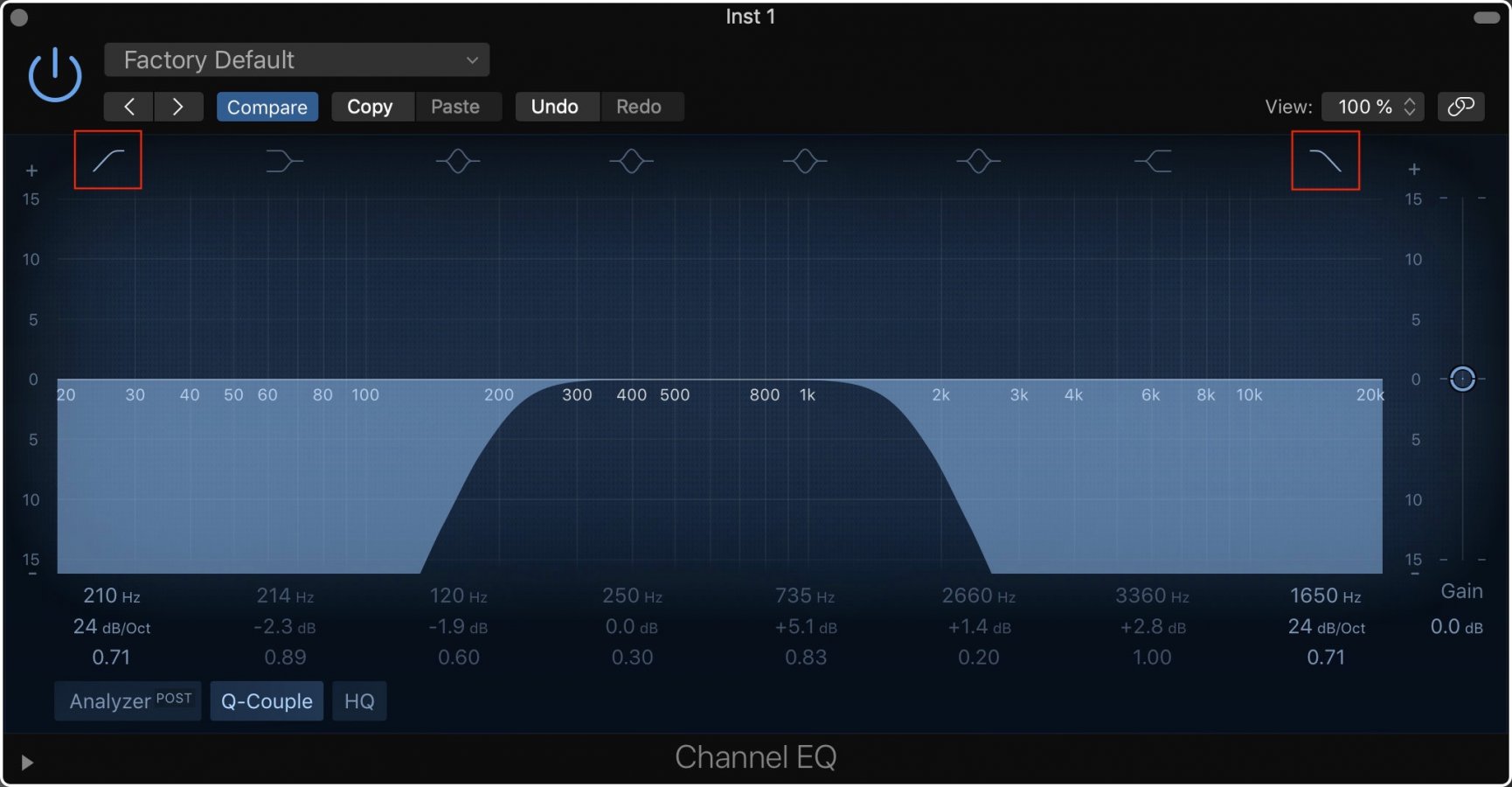The height and width of the screenshot is (787, 1512).
Task: Enable the Analyzer POST display
Action: point(128,700)
